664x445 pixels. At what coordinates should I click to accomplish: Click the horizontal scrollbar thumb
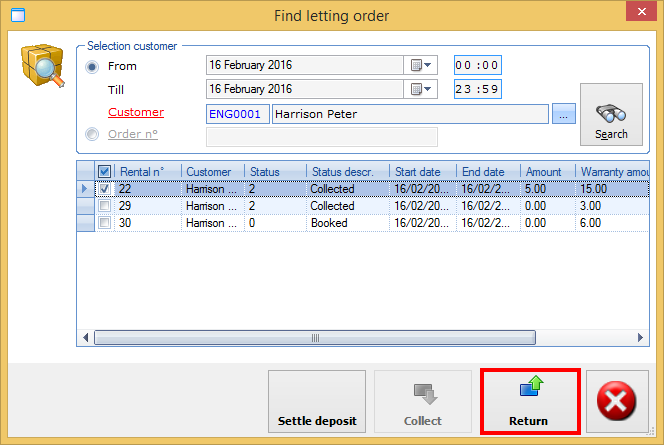(316, 338)
